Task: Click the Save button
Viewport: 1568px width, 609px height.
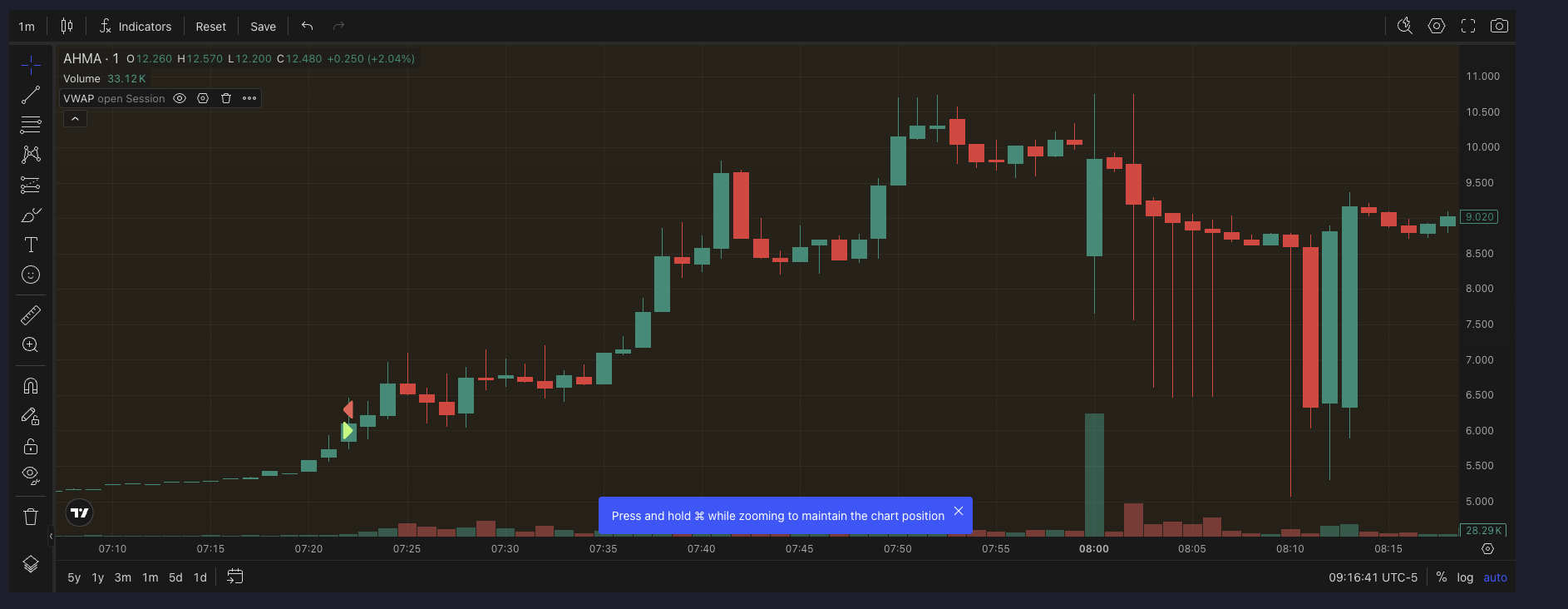Action: coord(263,27)
